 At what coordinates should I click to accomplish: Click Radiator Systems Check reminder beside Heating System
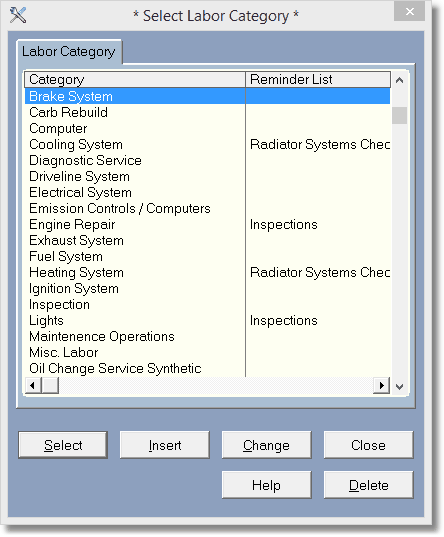point(320,273)
